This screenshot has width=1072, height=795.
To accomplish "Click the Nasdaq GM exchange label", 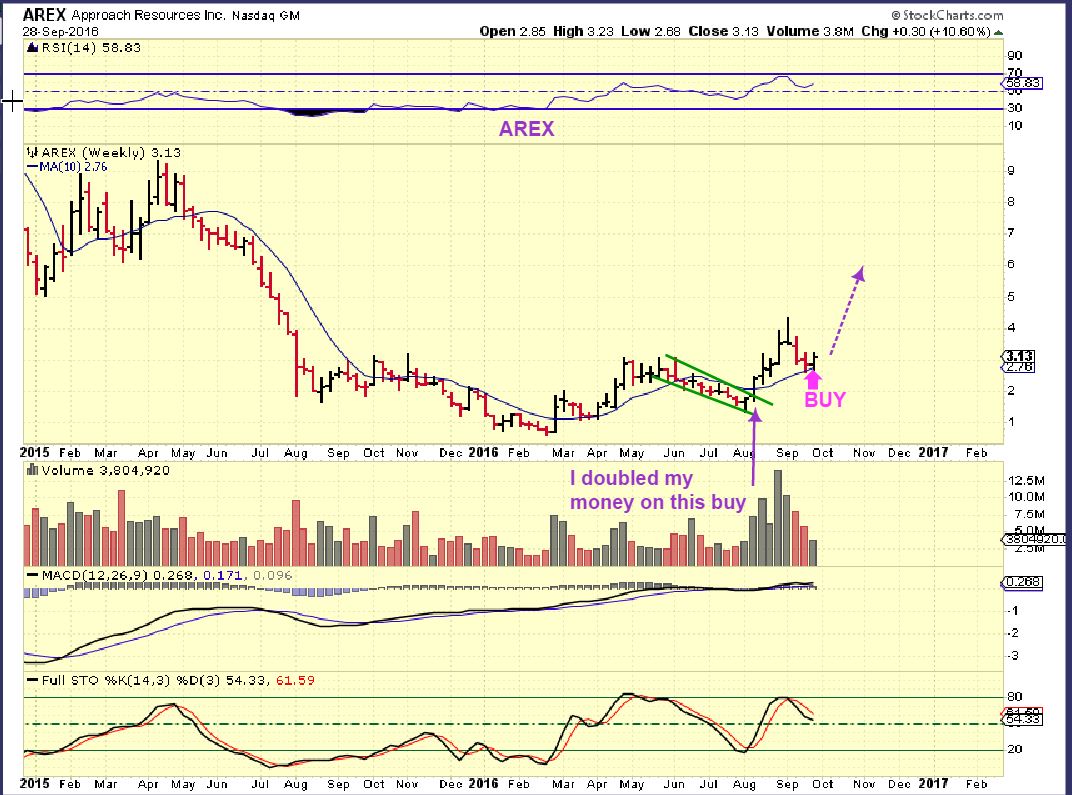I will point(265,15).
